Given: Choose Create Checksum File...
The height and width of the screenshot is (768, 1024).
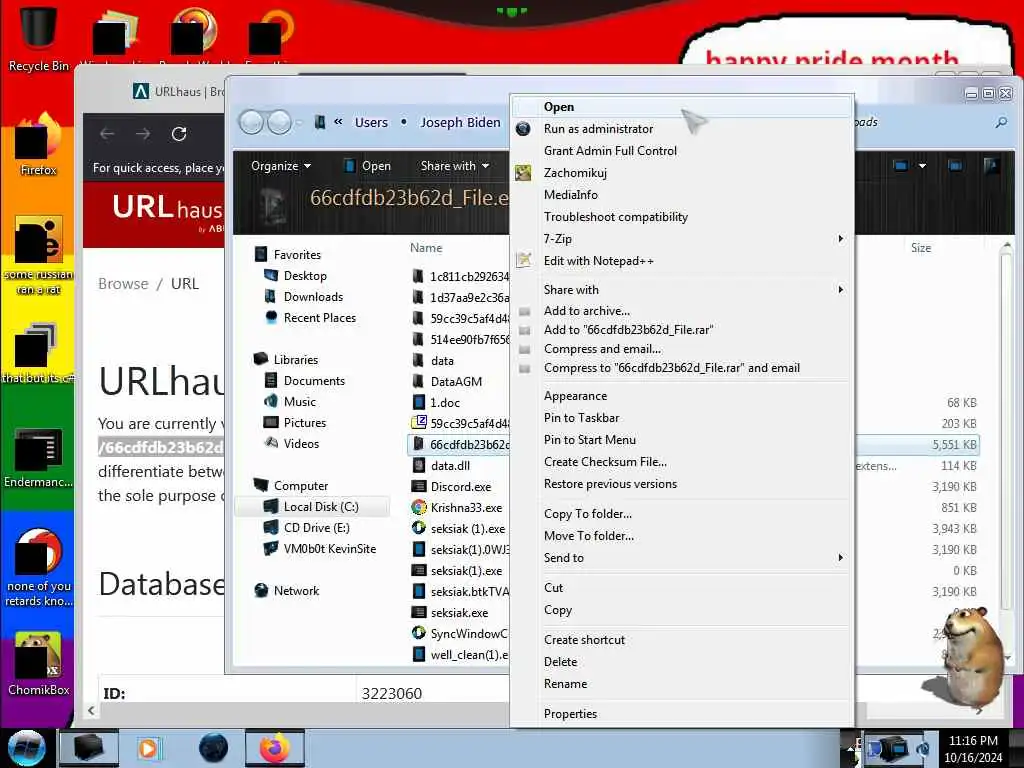Looking at the screenshot, I should coord(682,462).
